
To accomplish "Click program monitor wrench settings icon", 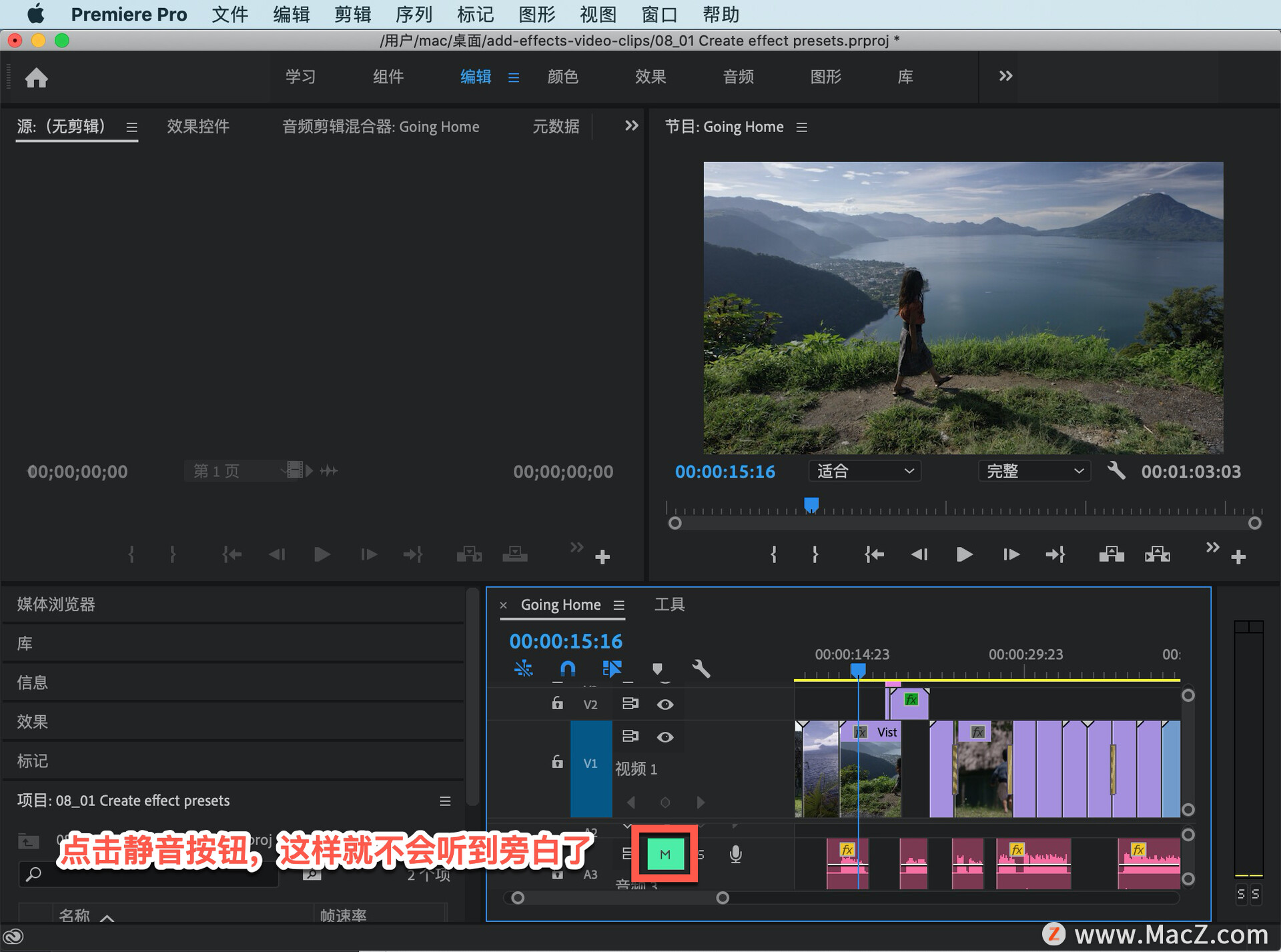I will click(1116, 471).
